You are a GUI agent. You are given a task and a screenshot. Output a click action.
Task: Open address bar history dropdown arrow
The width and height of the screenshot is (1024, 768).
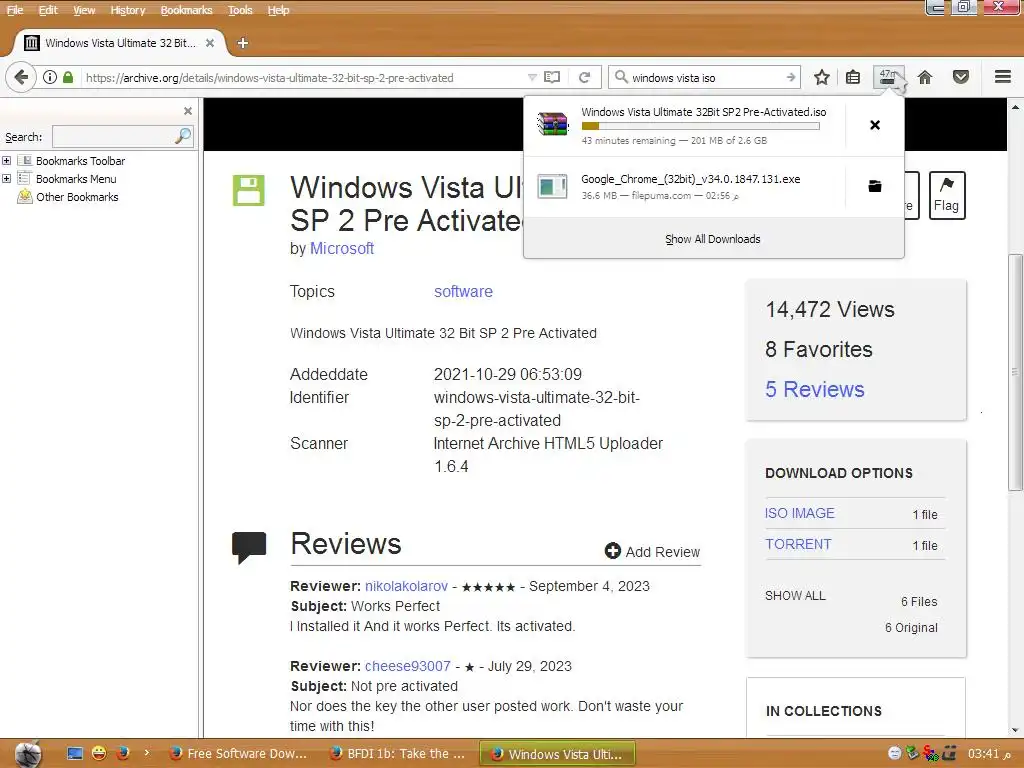[x=532, y=77]
